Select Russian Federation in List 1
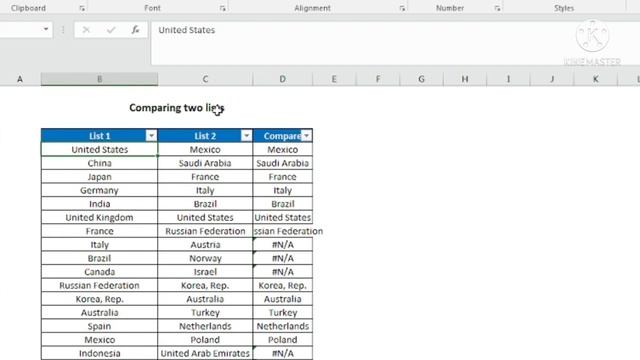The height and width of the screenshot is (360, 640). tap(99, 285)
